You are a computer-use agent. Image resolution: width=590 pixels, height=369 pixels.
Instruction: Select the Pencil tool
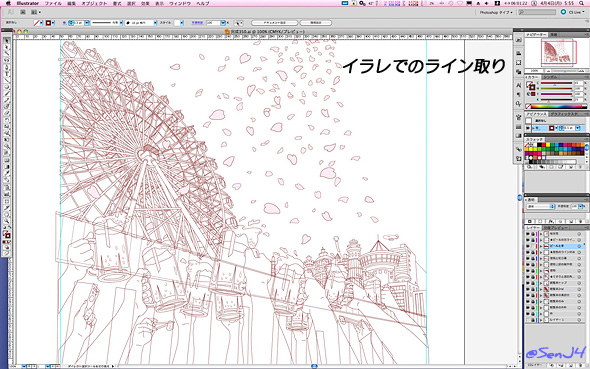pyautogui.click(x=6, y=101)
